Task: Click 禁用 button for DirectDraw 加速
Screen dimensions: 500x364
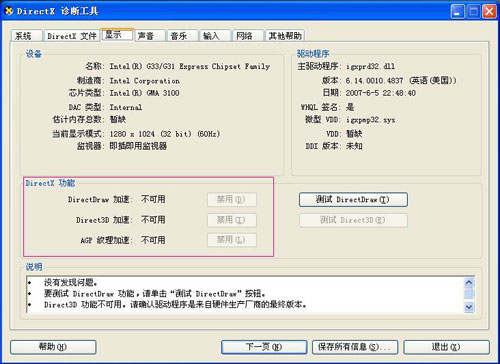Action: coord(232,200)
